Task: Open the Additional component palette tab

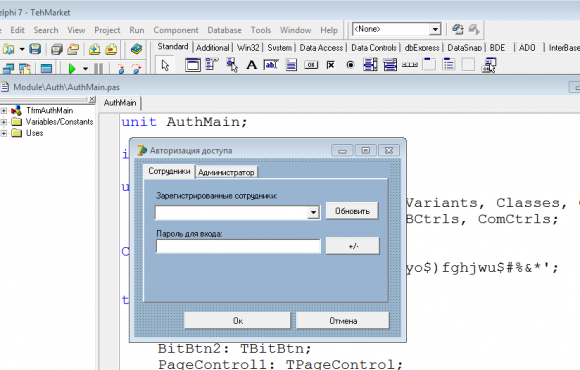Action: [x=213, y=48]
